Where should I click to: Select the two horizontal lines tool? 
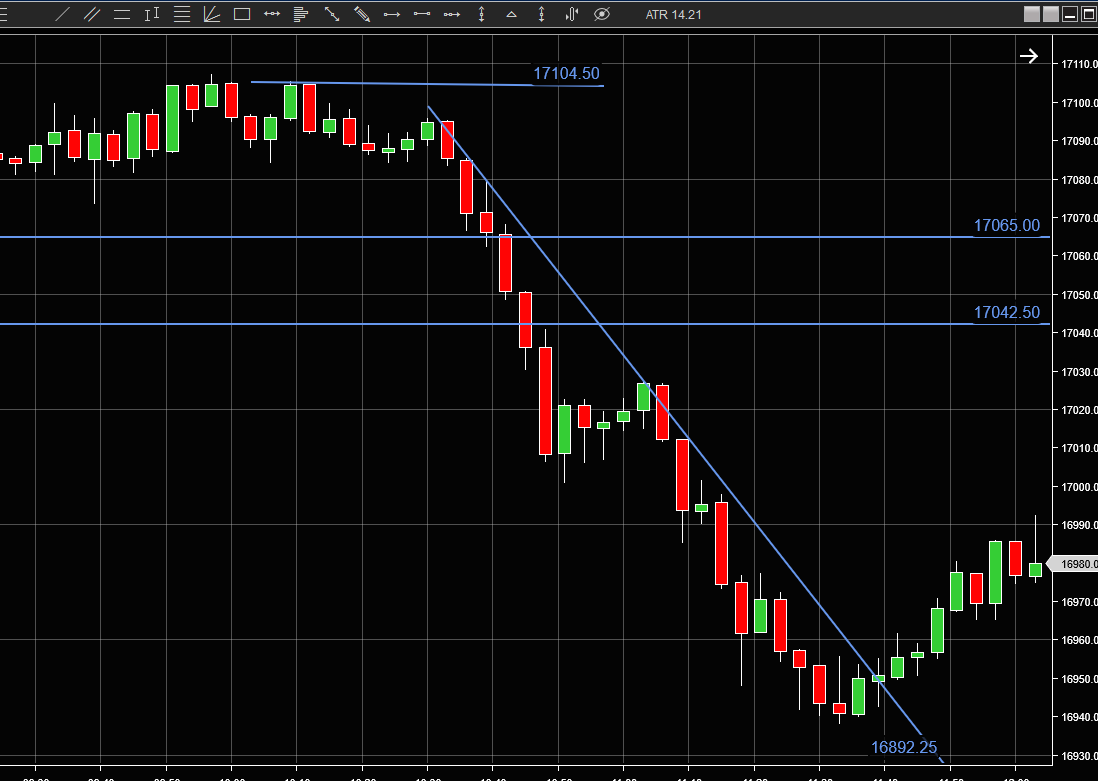(122, 14)
